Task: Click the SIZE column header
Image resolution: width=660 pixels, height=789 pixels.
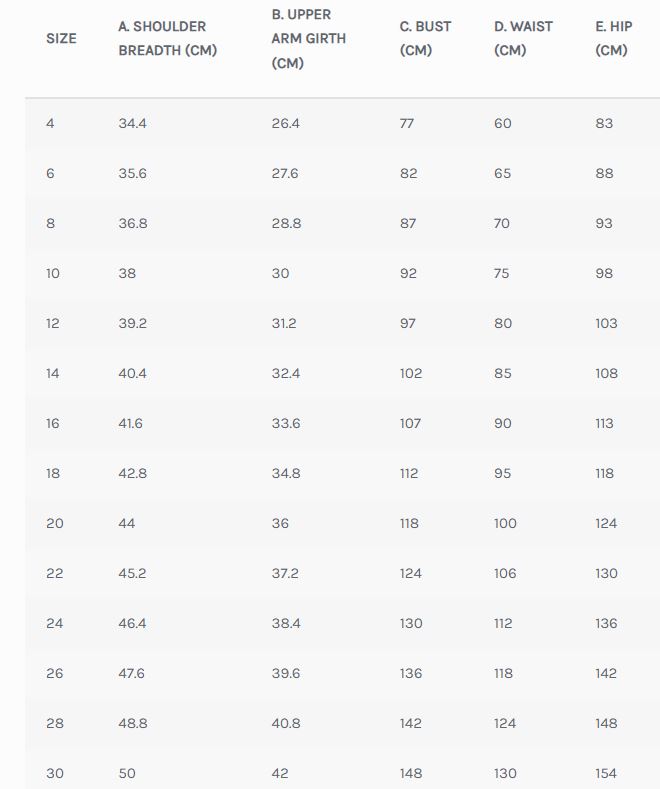Action: point(61,38)
